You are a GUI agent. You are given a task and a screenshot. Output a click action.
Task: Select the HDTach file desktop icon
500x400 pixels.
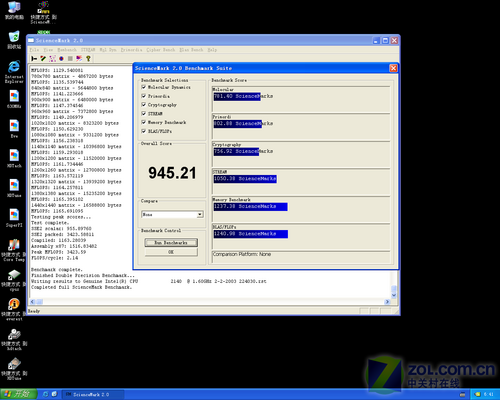14,158
